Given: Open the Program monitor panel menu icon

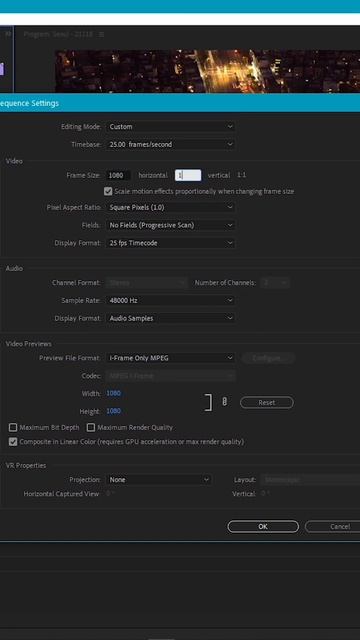Looking at the screenshot, I should pyautogui.click(x=102, y=35).
